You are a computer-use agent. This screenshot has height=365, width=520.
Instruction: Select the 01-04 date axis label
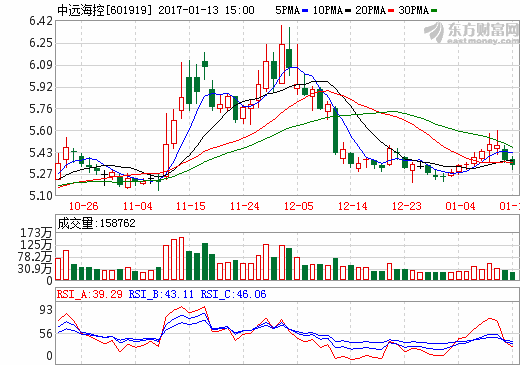(460, 206)
